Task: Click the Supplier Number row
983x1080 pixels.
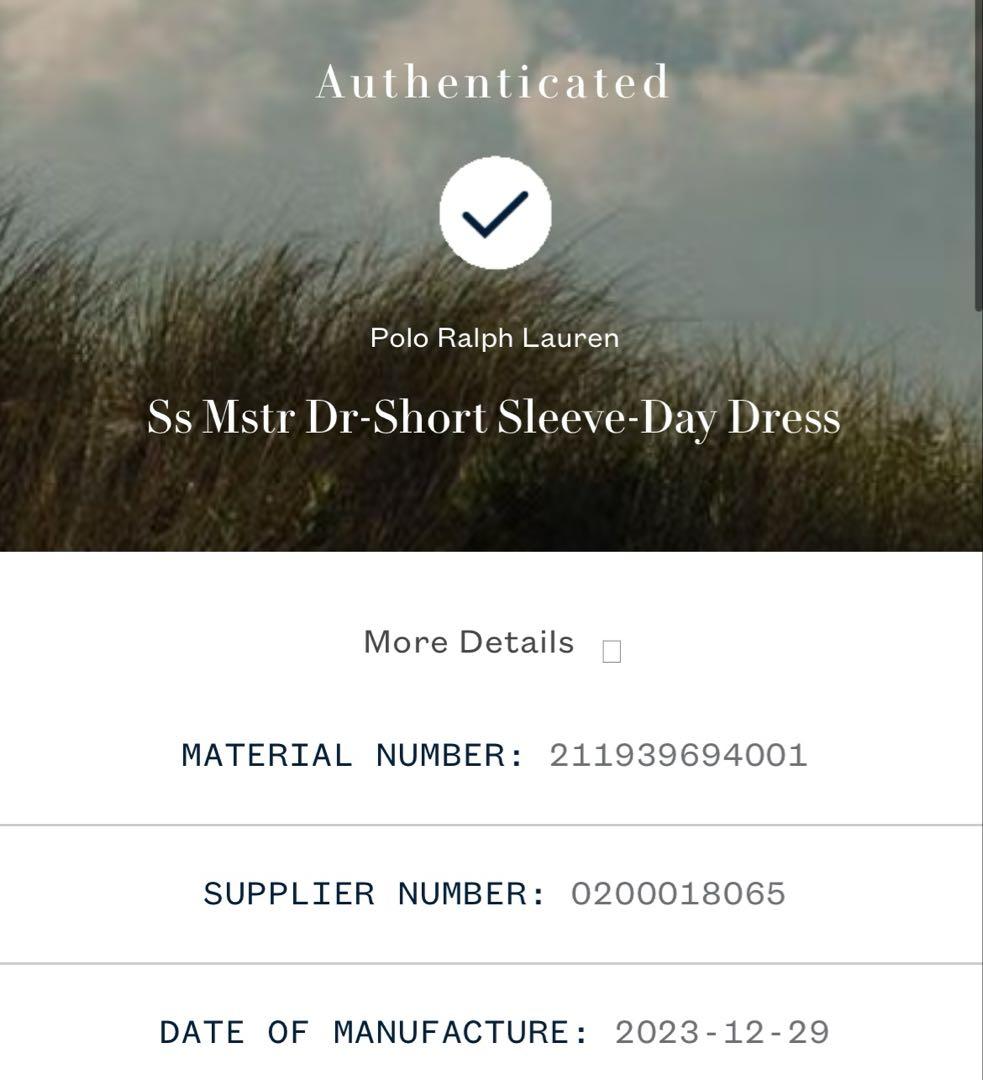Action: pos(491,894)
